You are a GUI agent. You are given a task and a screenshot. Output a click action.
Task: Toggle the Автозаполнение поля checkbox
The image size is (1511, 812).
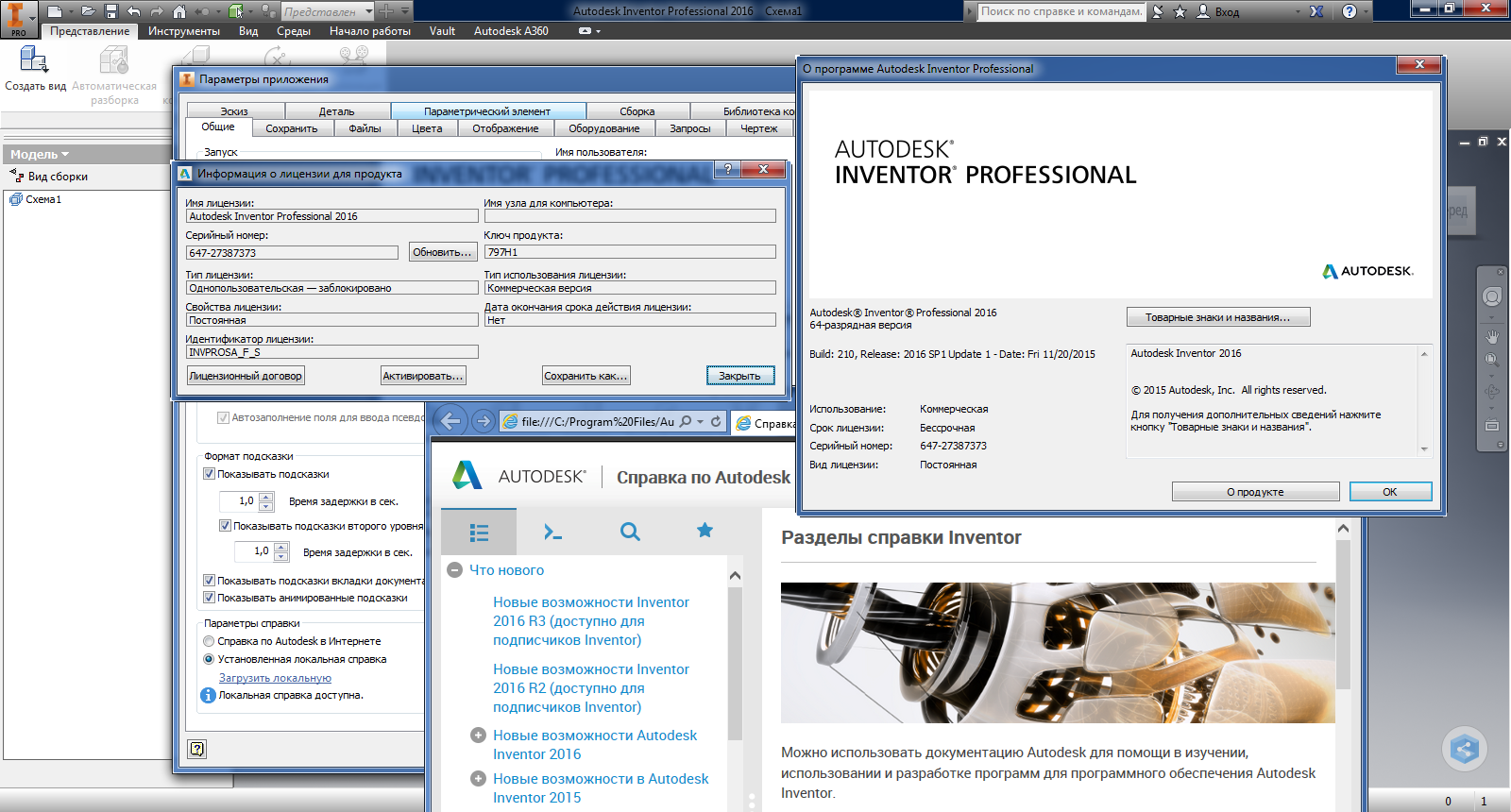tap(224, 417)
